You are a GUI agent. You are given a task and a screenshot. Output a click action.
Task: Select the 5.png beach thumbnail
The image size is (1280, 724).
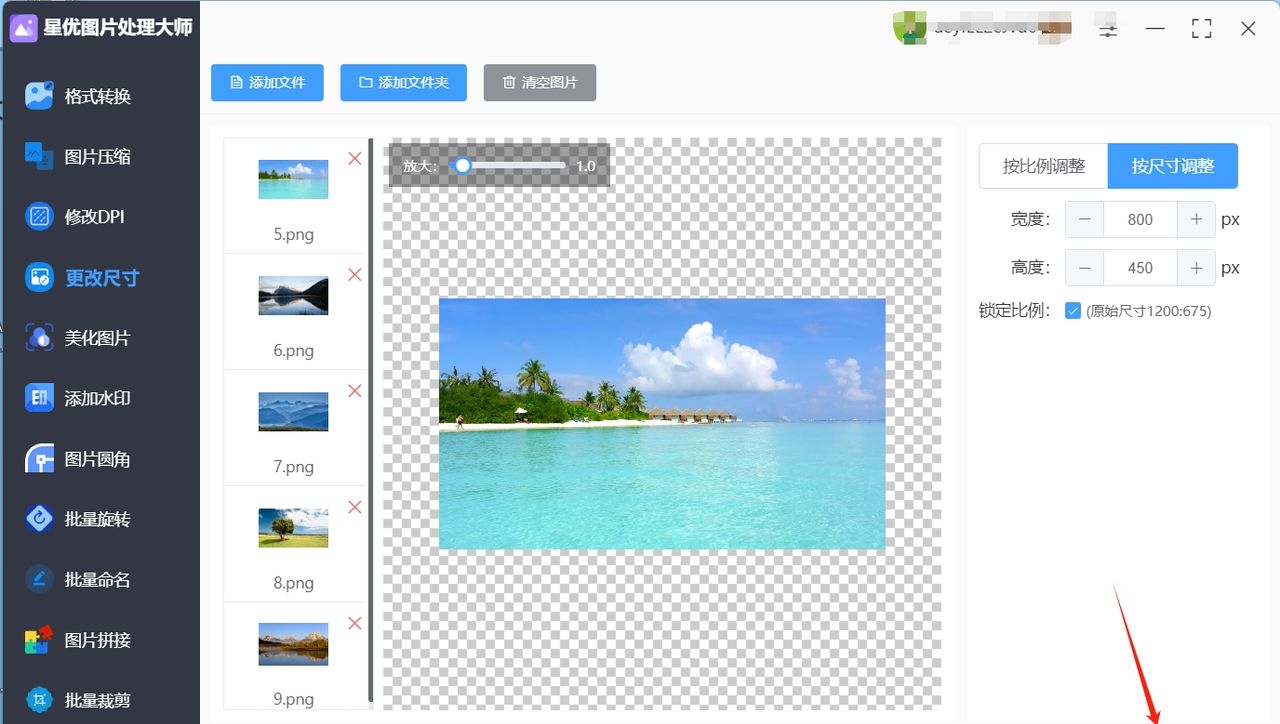(x=293, y=180)
